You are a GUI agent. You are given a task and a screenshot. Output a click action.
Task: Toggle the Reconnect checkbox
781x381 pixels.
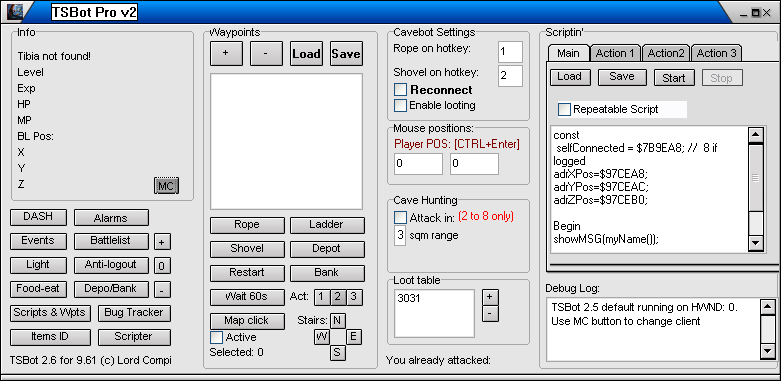coord(400,90)
